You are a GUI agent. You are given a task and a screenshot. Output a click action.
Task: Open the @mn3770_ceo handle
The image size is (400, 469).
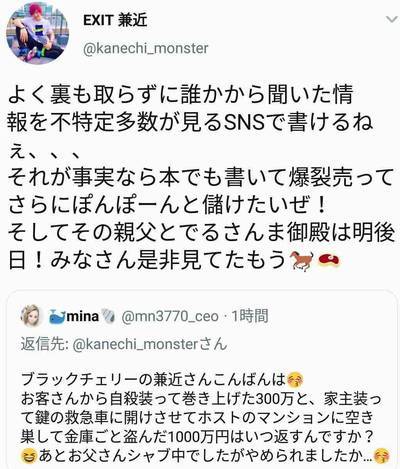point(170,316)
